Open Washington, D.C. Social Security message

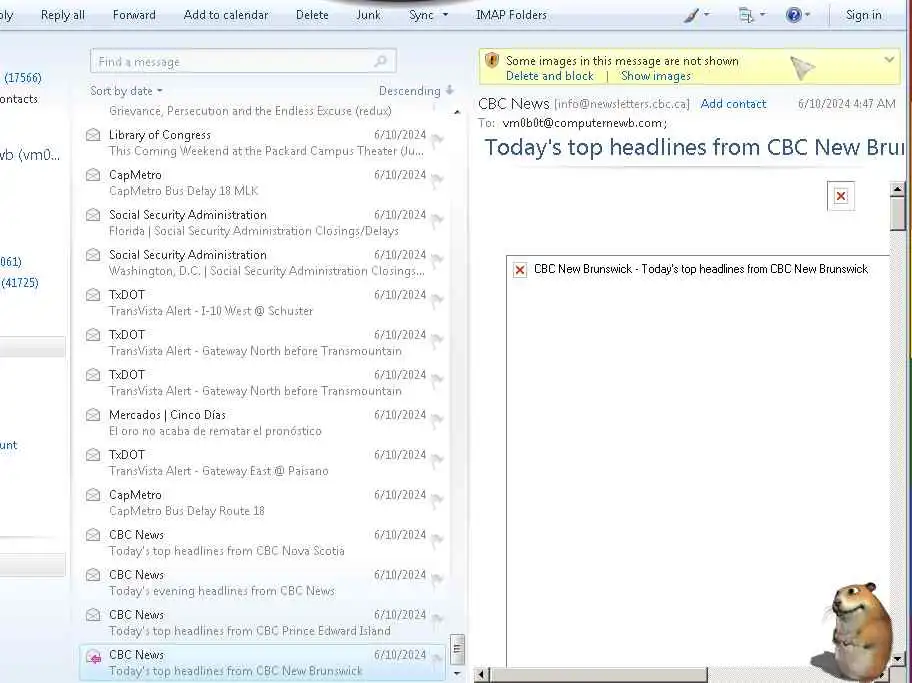coord(262,263)
